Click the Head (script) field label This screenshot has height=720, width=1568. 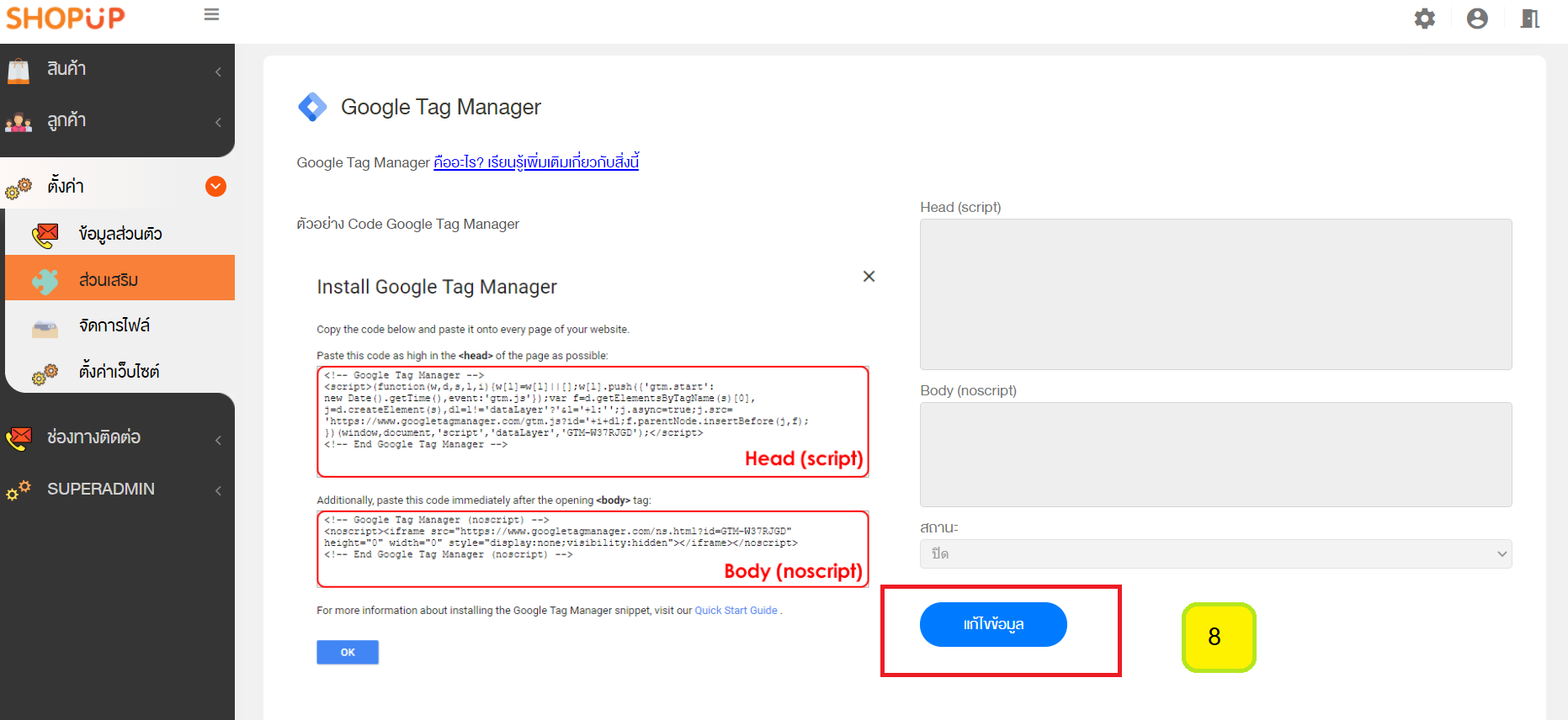point(960,207)
